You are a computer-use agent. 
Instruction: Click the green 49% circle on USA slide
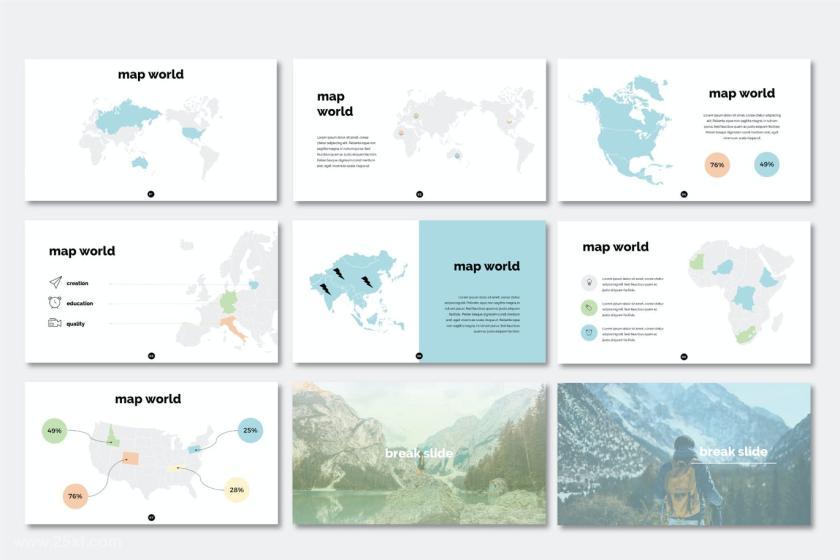click(x=54, y=431)
